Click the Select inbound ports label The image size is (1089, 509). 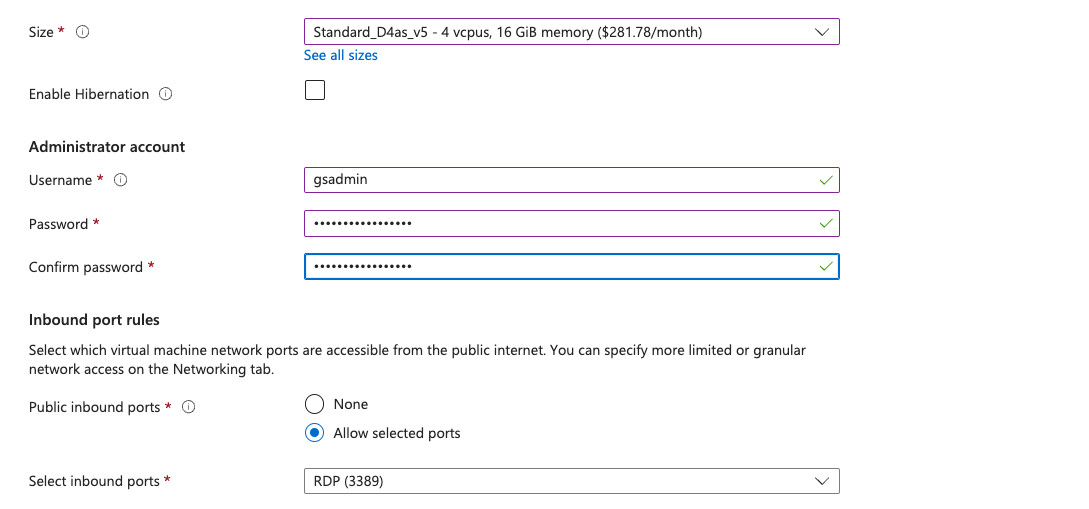(94, 481)
